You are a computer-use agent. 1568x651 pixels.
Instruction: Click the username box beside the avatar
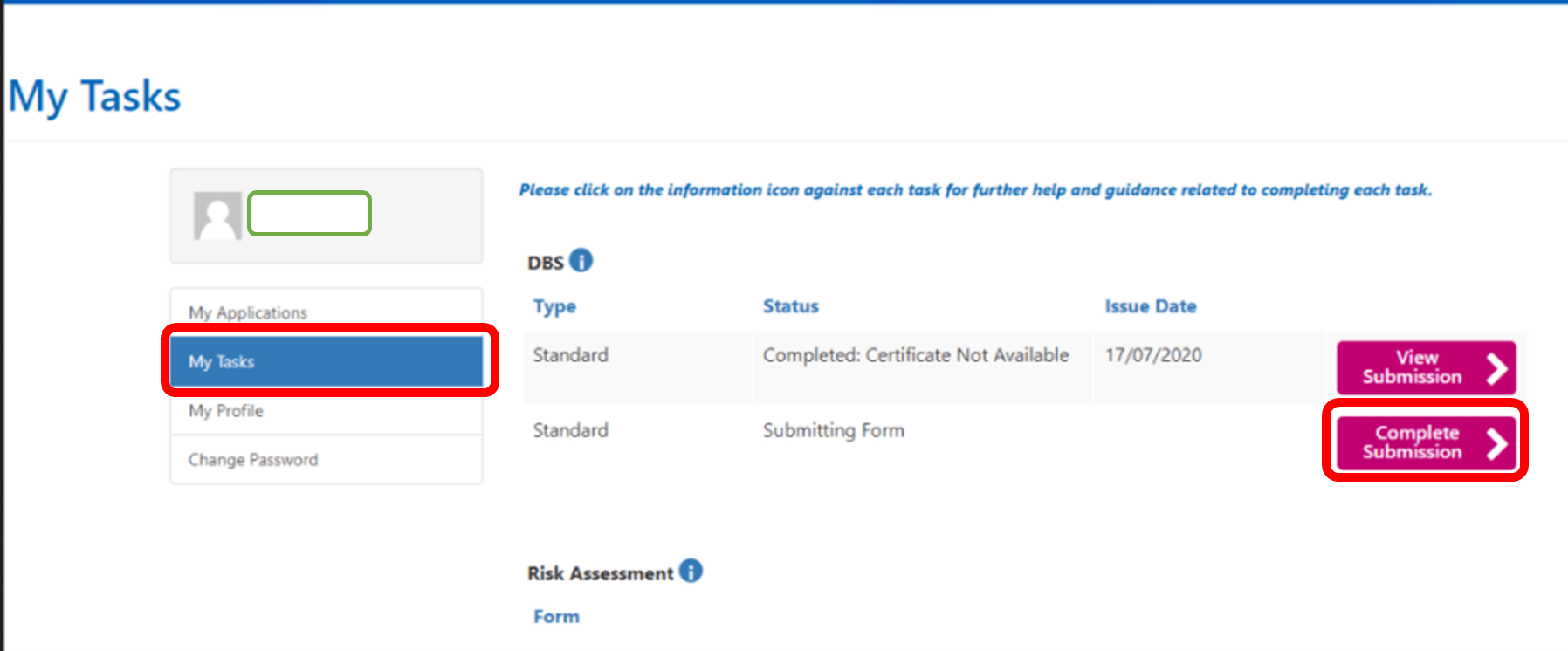(x=310, y=214)
